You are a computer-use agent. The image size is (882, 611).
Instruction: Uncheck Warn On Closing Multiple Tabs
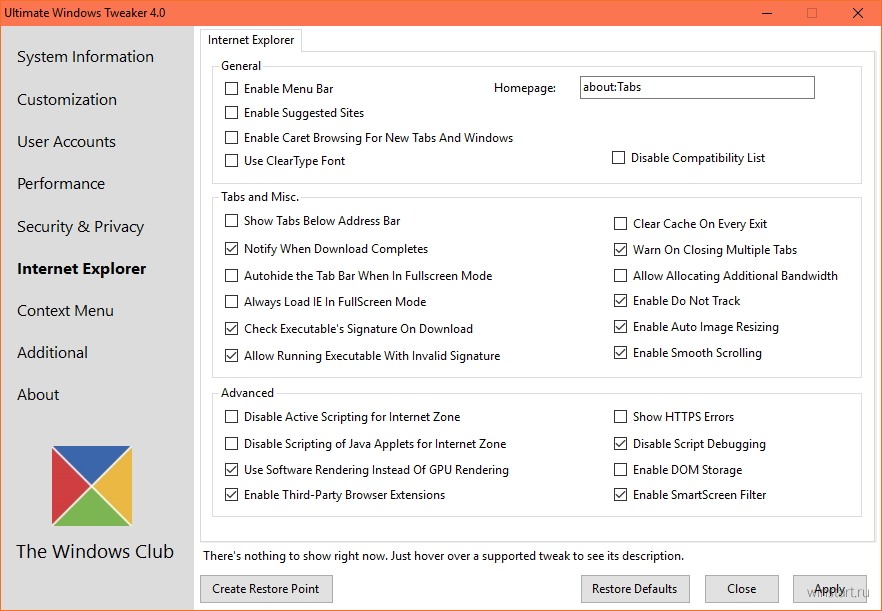pos(620,250)
